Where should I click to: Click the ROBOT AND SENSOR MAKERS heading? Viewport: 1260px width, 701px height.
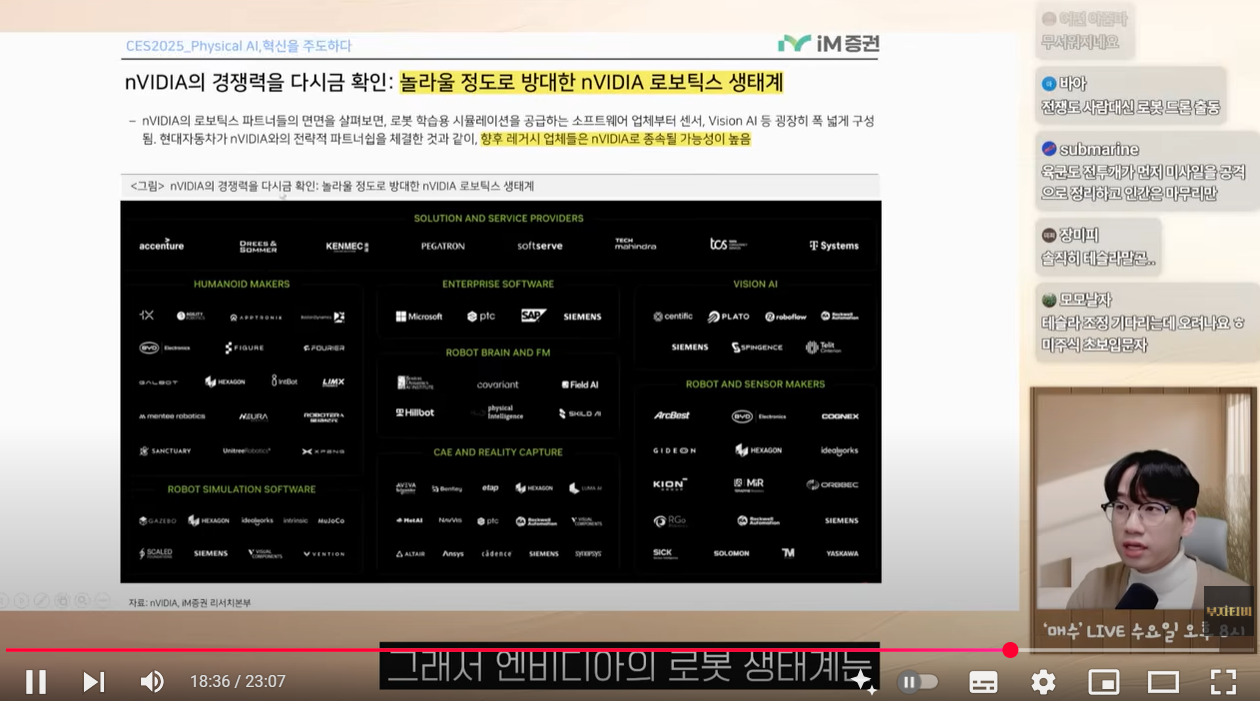(x=756, y=384)
